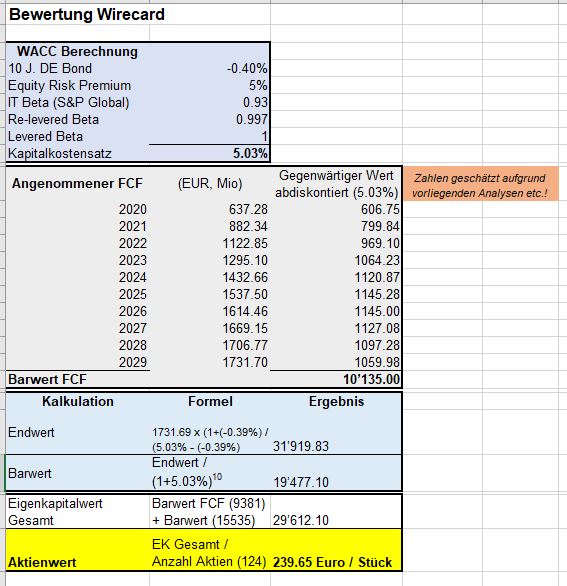Click the 'Barwert FCF' total label
The width and height of the screenshot is (567, 586).
pos(47,380)
